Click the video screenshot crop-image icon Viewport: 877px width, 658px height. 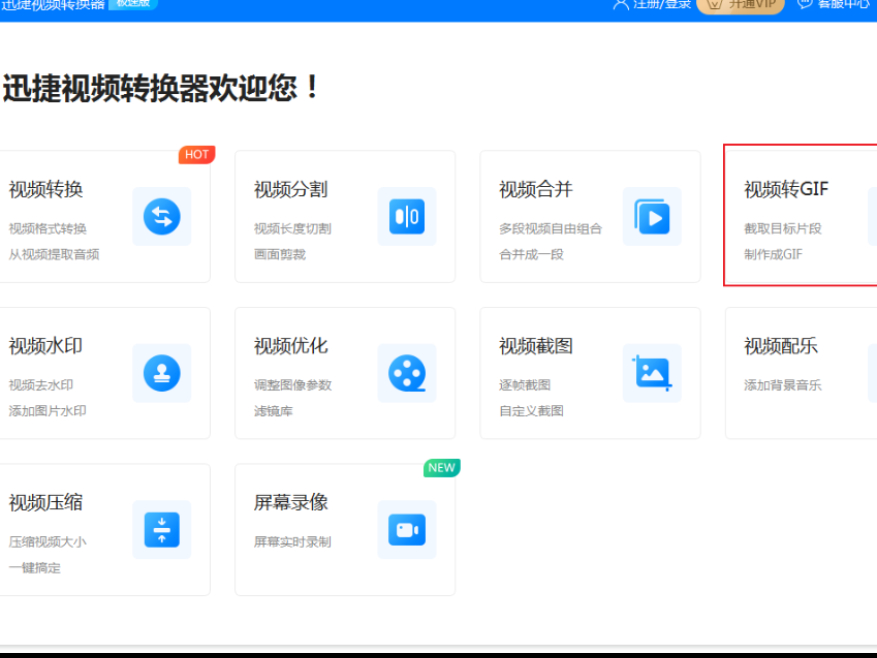[652, 373]
